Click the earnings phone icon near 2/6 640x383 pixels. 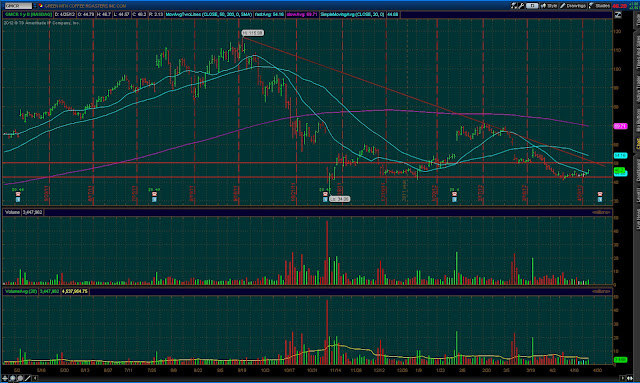(x=454, y=195)
